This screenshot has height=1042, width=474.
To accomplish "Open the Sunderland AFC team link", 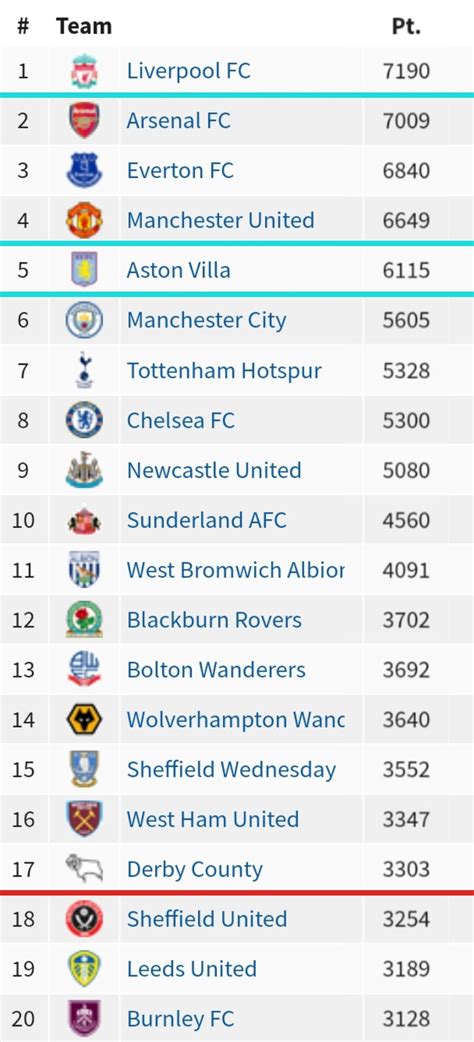I will pyautogui.click(x=207, y=520).
